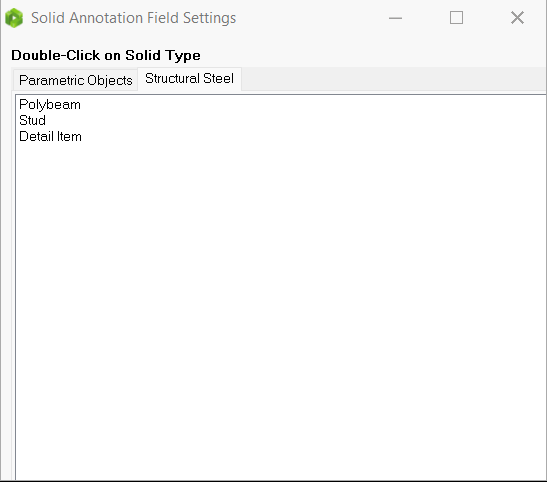Click the square maximize icon in the title bar

click(x=456, y=17)
